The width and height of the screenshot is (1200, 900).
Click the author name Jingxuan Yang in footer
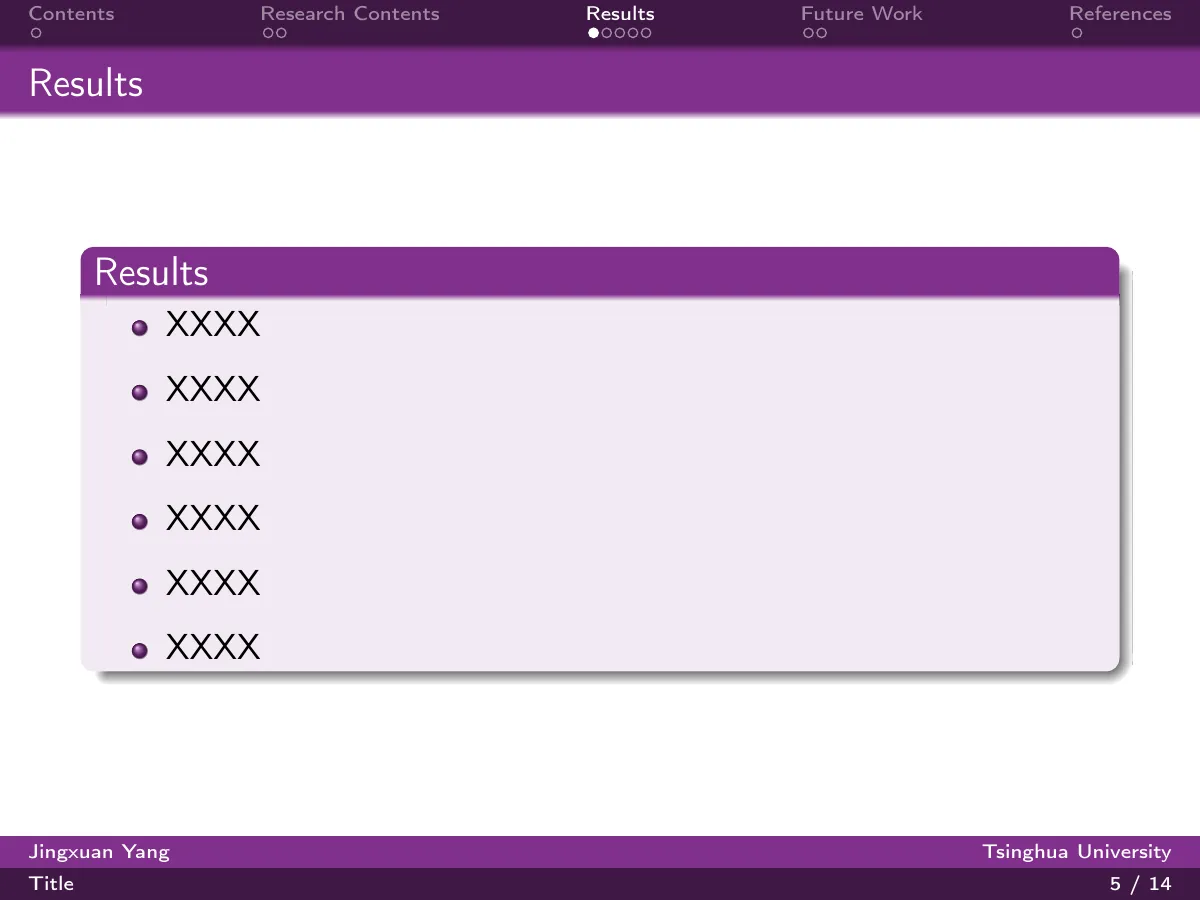(x=99, y=852)
